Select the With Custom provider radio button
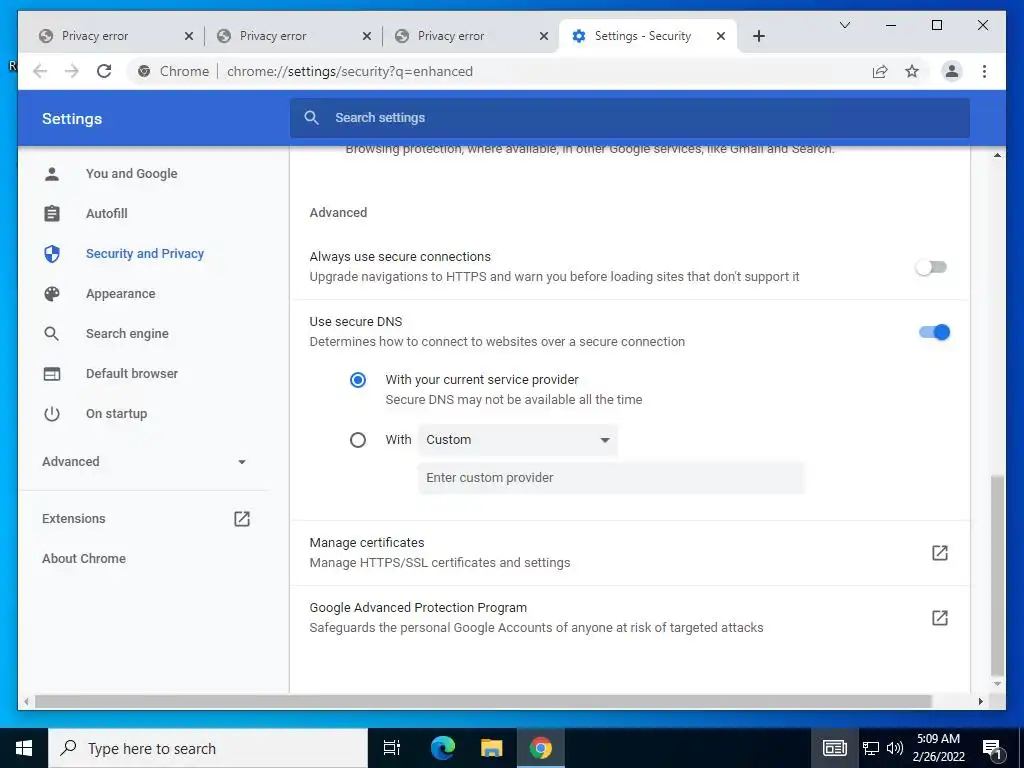This screenshot has height=768, width=1024. [358, 440]
